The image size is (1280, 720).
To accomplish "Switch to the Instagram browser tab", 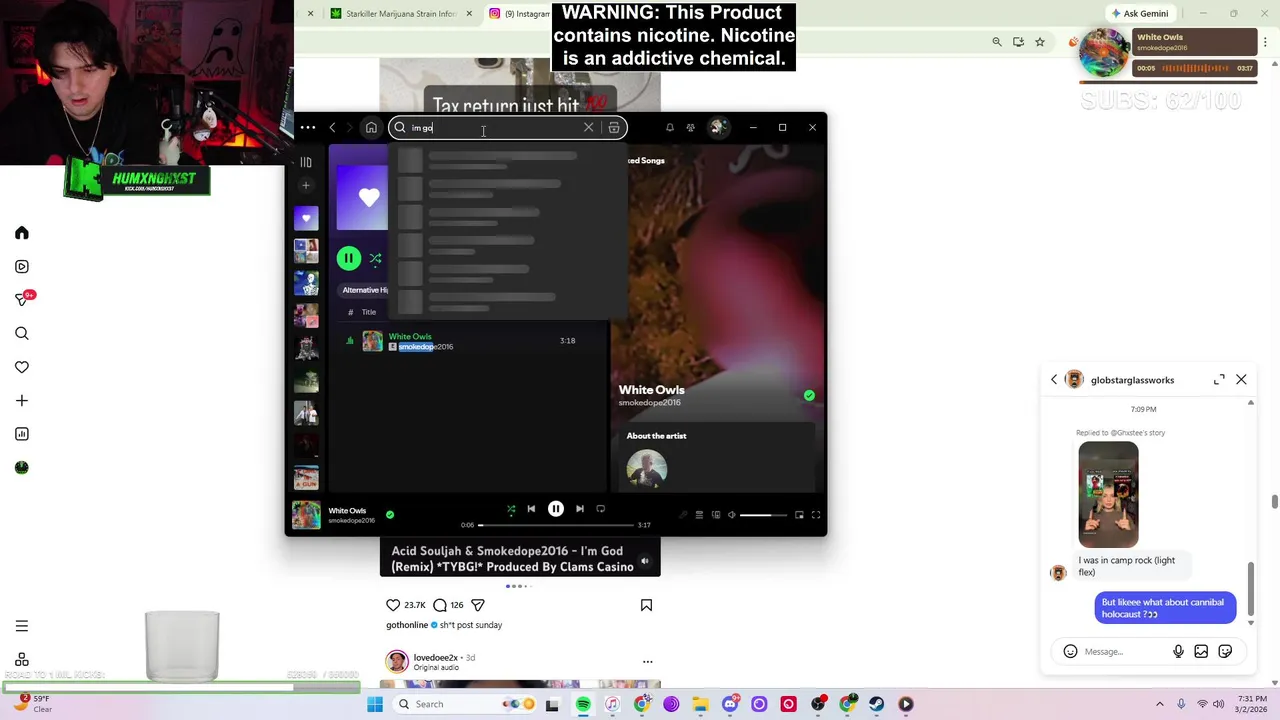I will pos(520,14).
